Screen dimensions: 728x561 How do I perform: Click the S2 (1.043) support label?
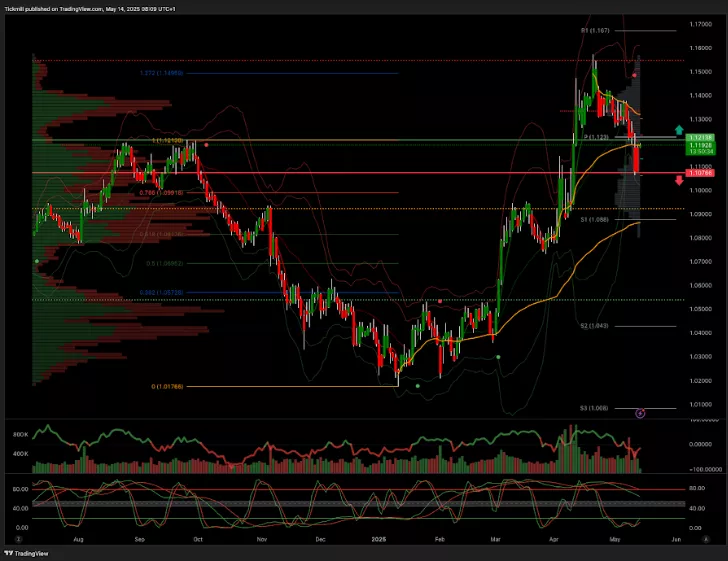click(595, 326)
